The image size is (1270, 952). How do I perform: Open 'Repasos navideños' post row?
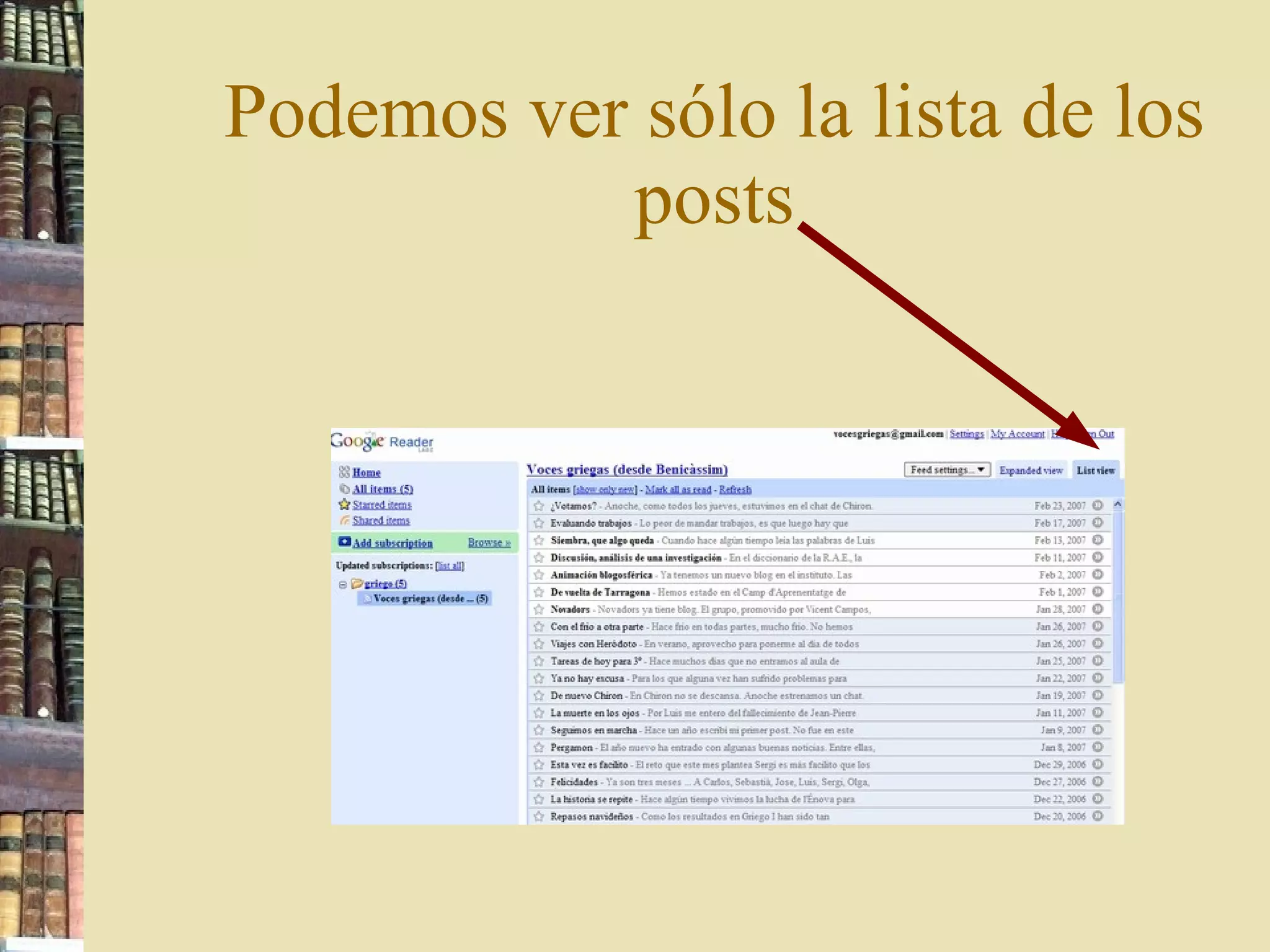(819, 816)
